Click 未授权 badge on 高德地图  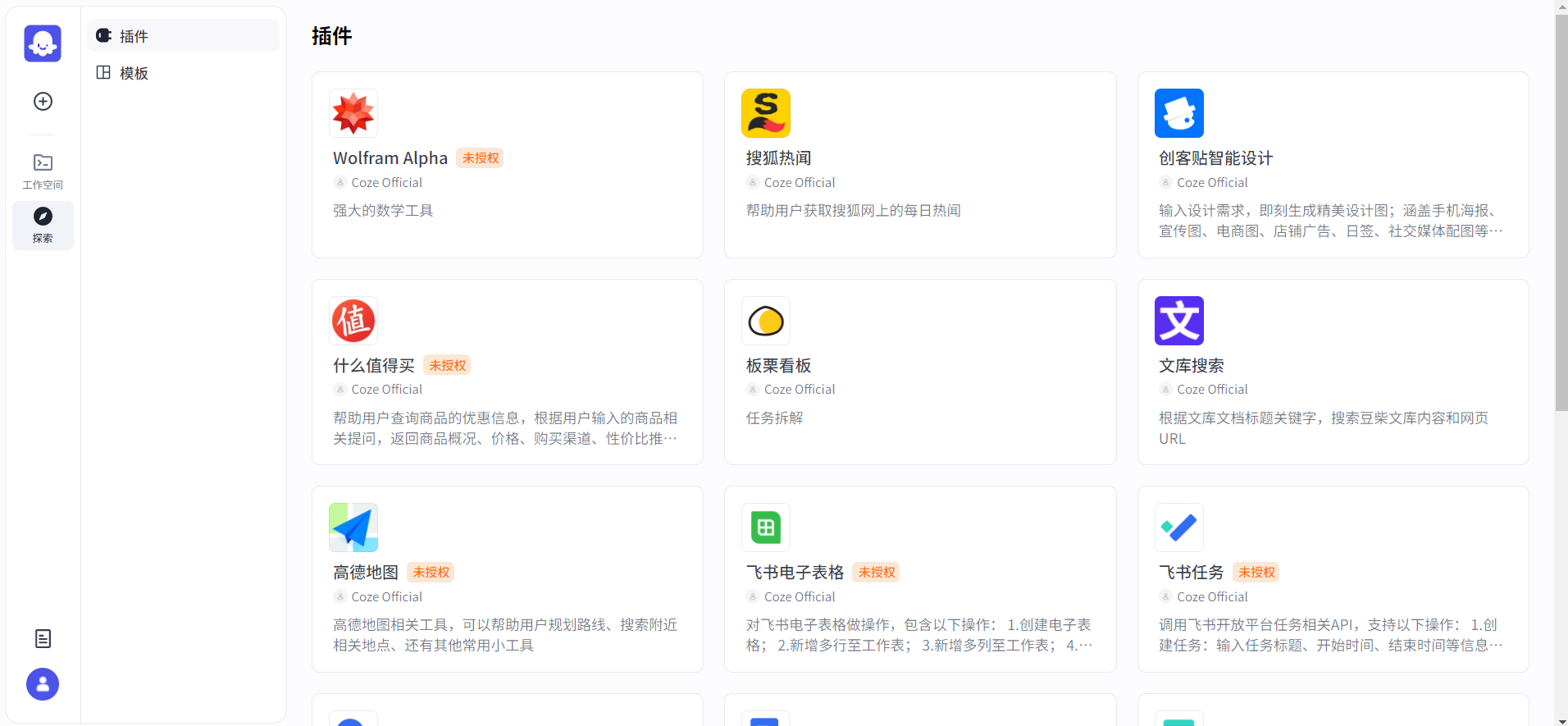pyautogui.click(x=431, y=573)
